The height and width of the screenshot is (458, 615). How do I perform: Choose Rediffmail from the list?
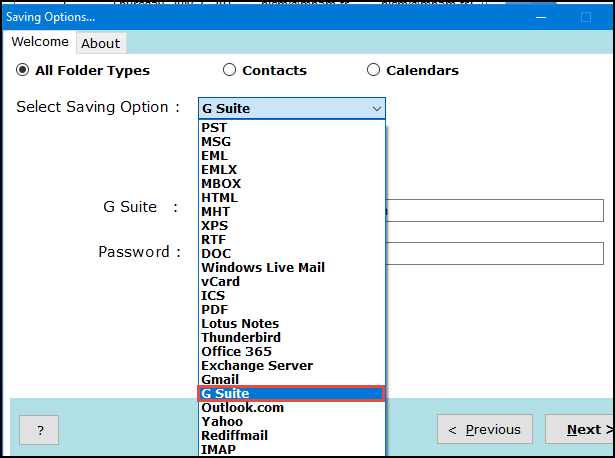click(292, 436)
